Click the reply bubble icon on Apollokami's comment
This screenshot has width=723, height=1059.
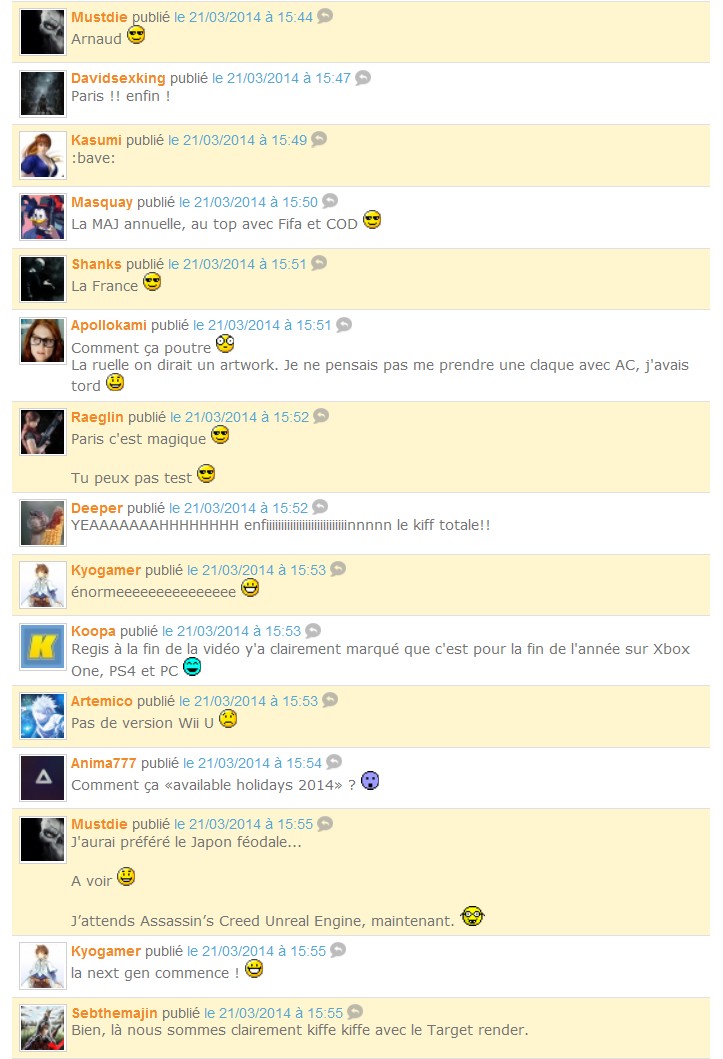(x=344, y=325)
